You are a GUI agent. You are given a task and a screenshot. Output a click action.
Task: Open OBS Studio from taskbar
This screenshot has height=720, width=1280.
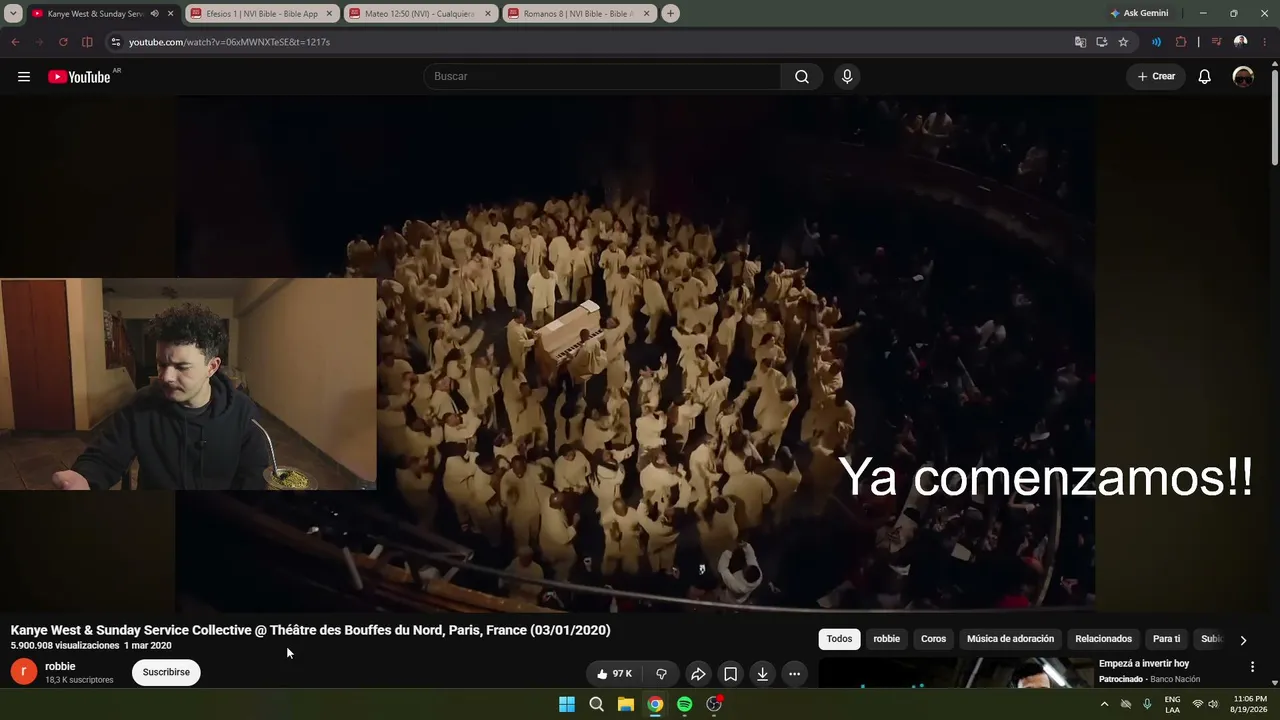pyautogui.click(x=714, y=704)
